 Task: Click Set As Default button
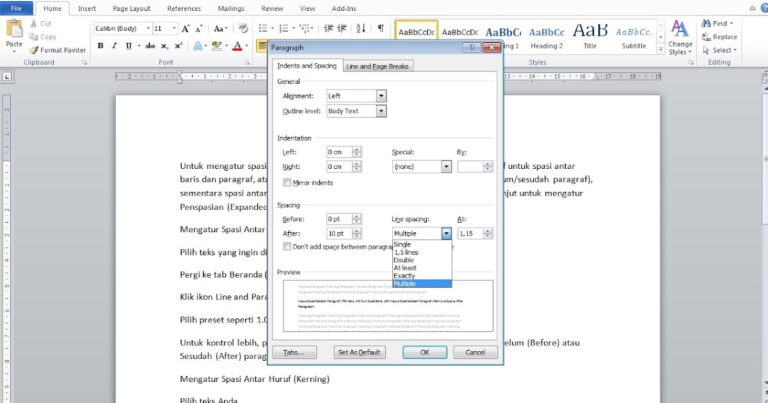(360, 352)
